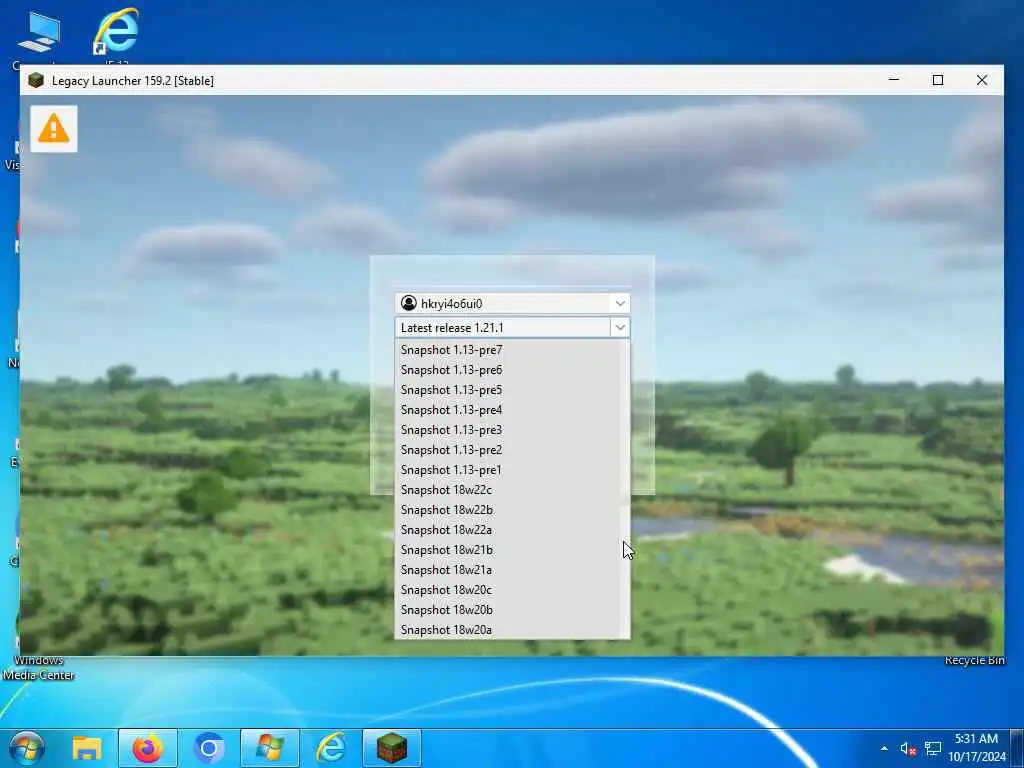This screenshot has width=1024, height=768.
Task: Select the Computer desktop icon
Action: click(x=38, y=36)
